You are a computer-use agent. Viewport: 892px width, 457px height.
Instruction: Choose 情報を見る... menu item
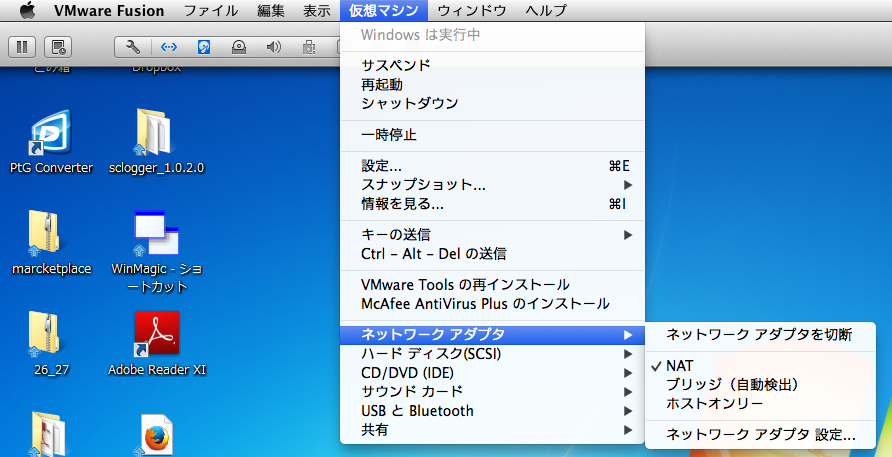[x=492, y=203]
